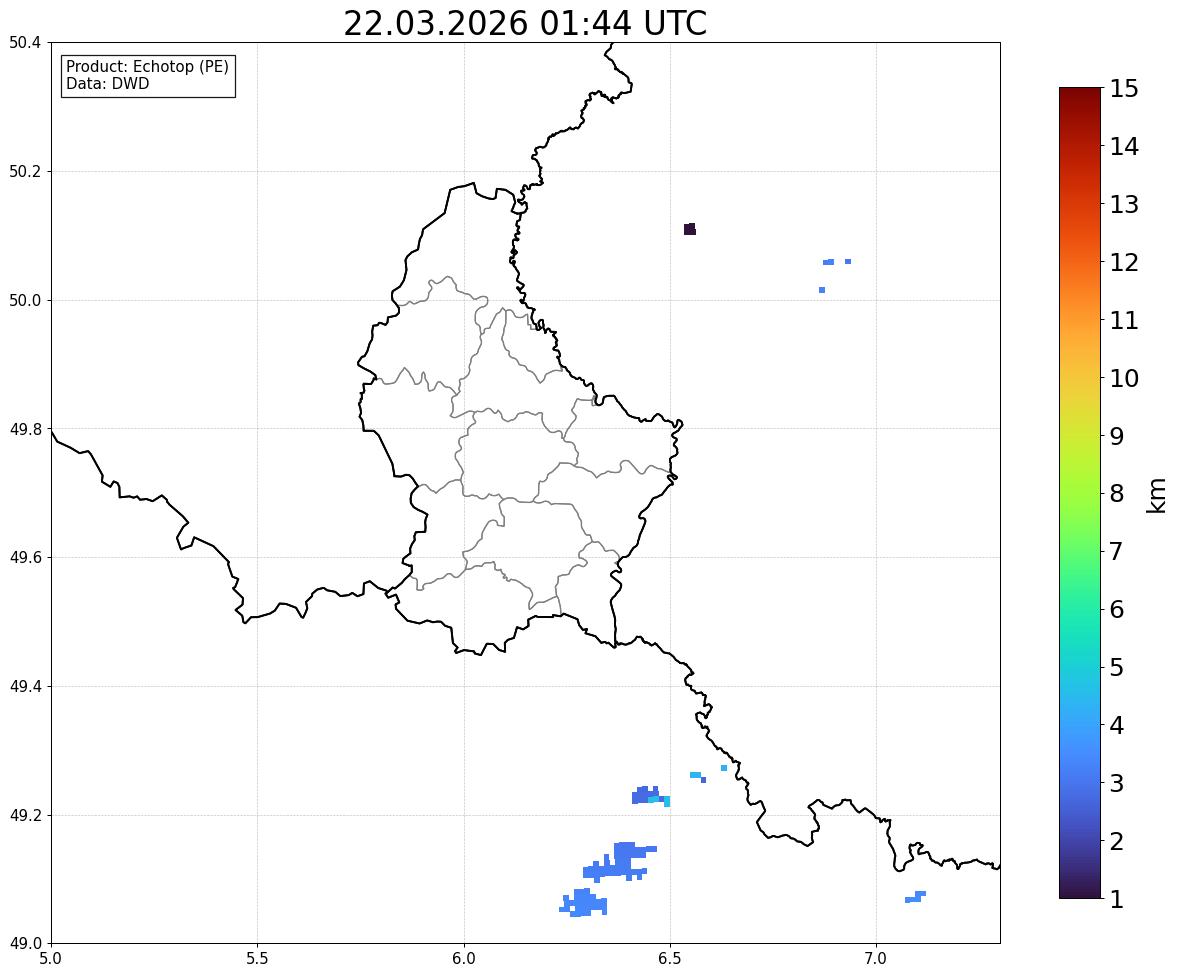Click the colorbar tick label 12

(x=1124, y=262)
